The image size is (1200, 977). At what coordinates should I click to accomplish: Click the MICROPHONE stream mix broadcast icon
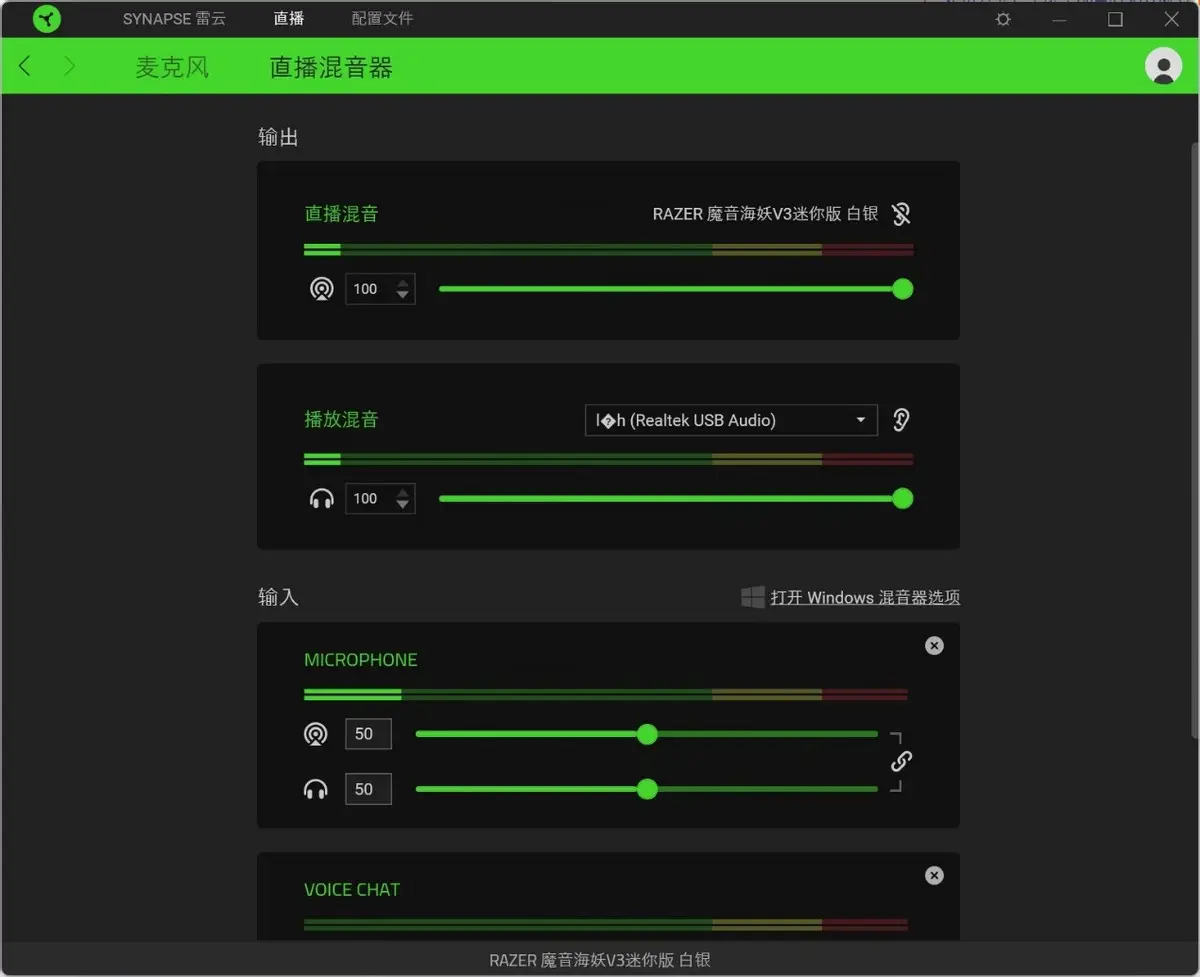315,735
